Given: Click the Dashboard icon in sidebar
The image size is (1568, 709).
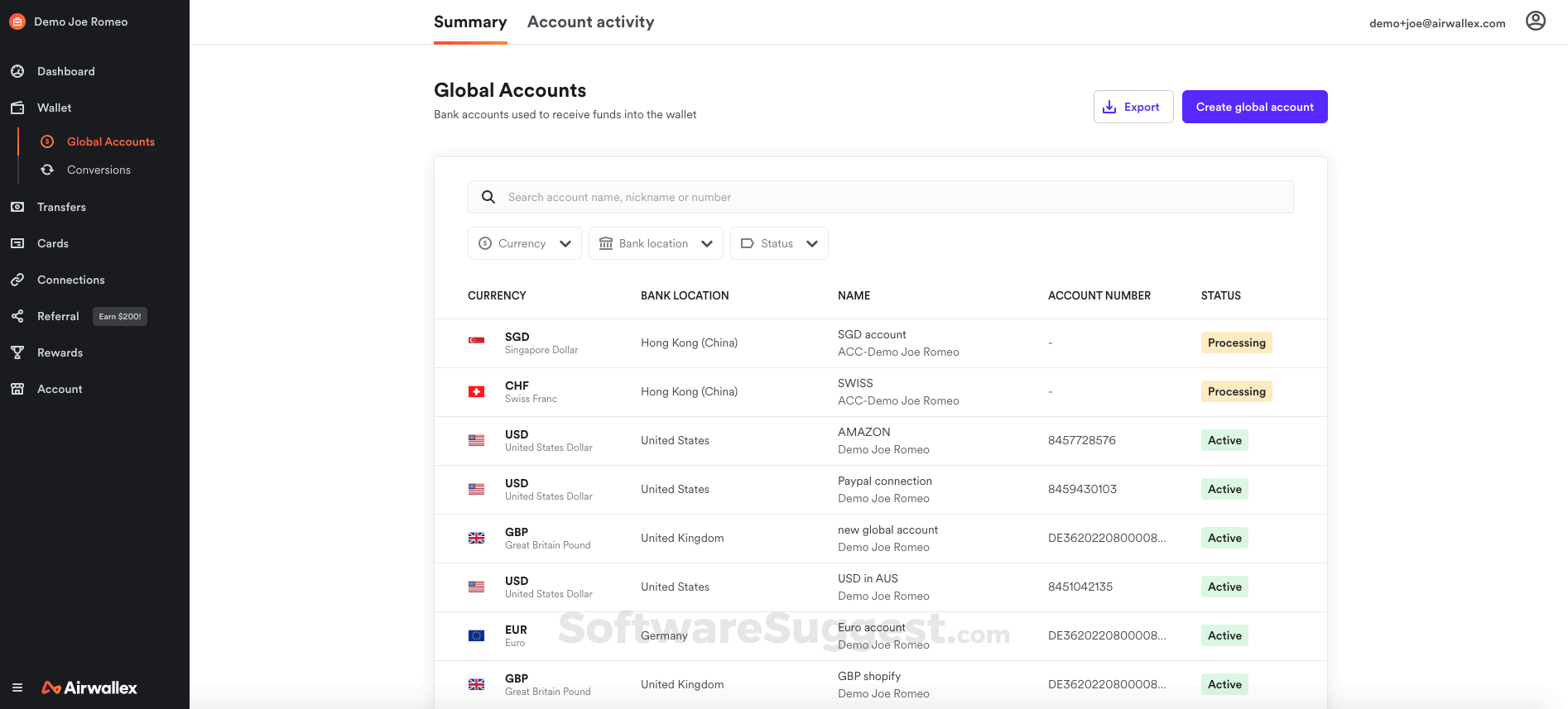Looking at the screenshot, I should point(17,71).
